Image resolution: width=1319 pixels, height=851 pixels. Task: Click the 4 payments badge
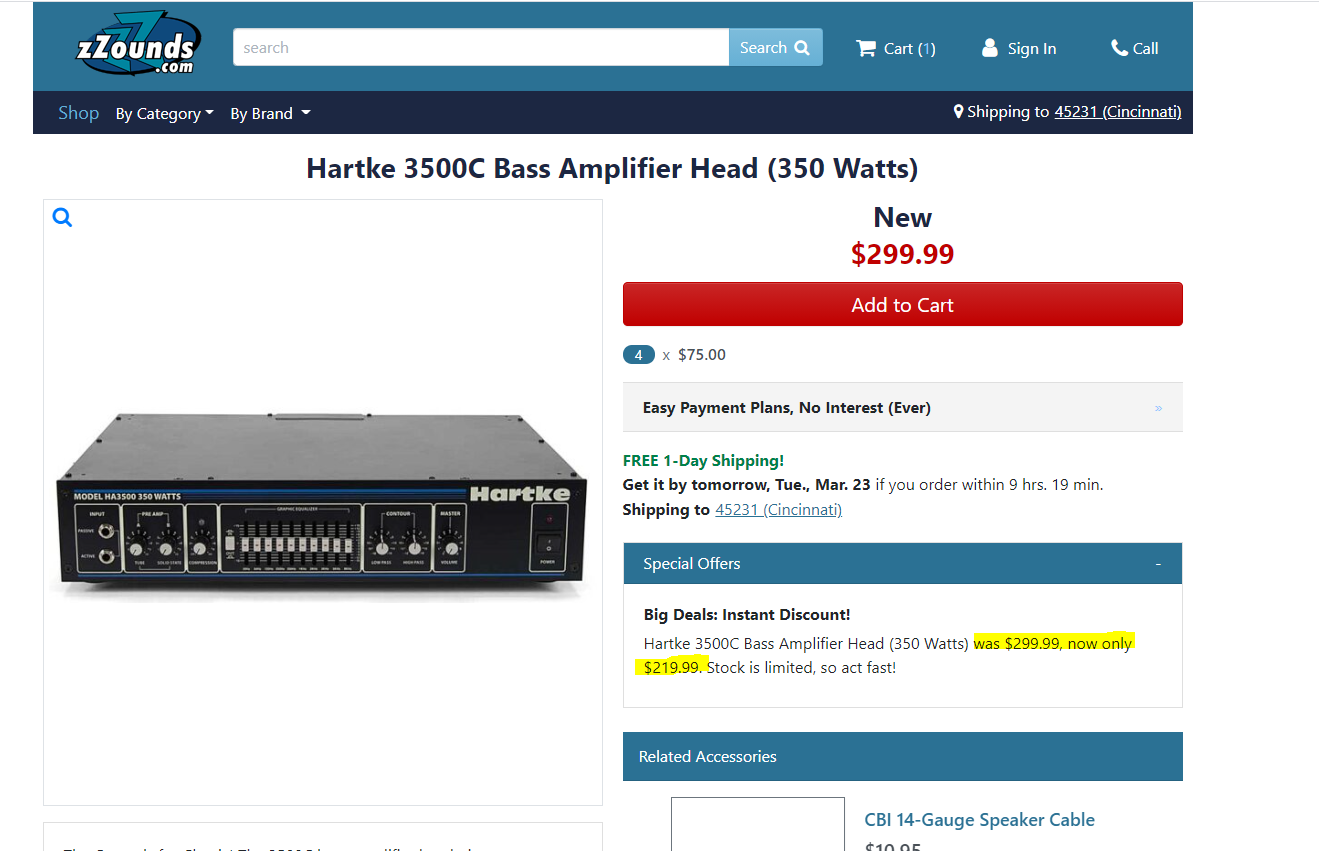[639, 355]
